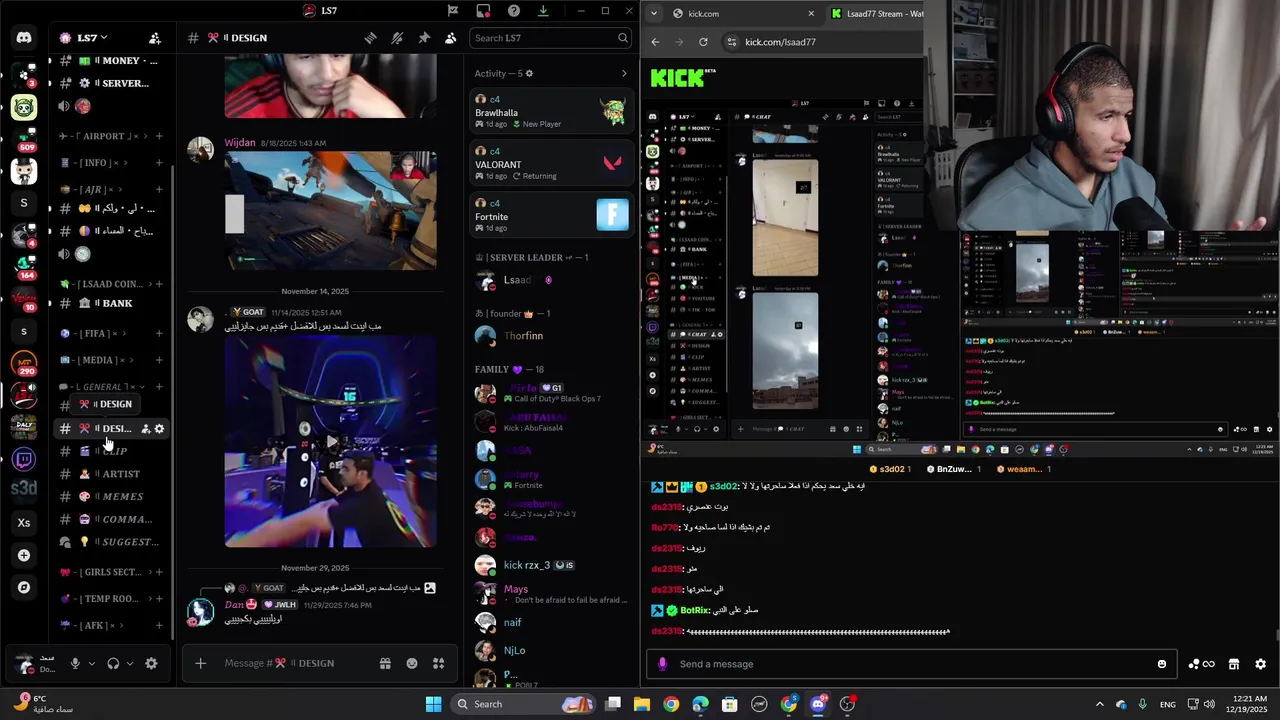Open Discord help question mark icon
This screenshot has width=1280, height=720.
click(514, 11)
